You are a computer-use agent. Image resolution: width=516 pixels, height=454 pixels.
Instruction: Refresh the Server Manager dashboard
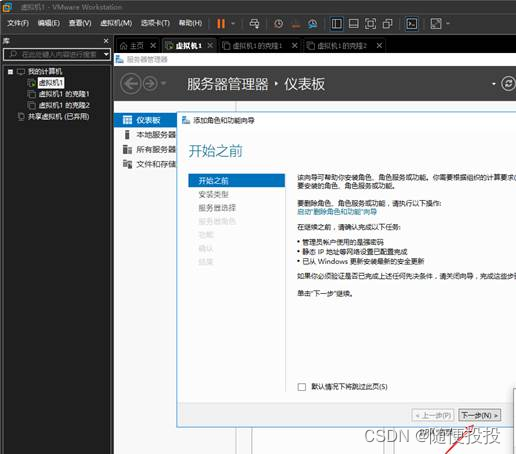pyautogui.click(x=508, y=83)
